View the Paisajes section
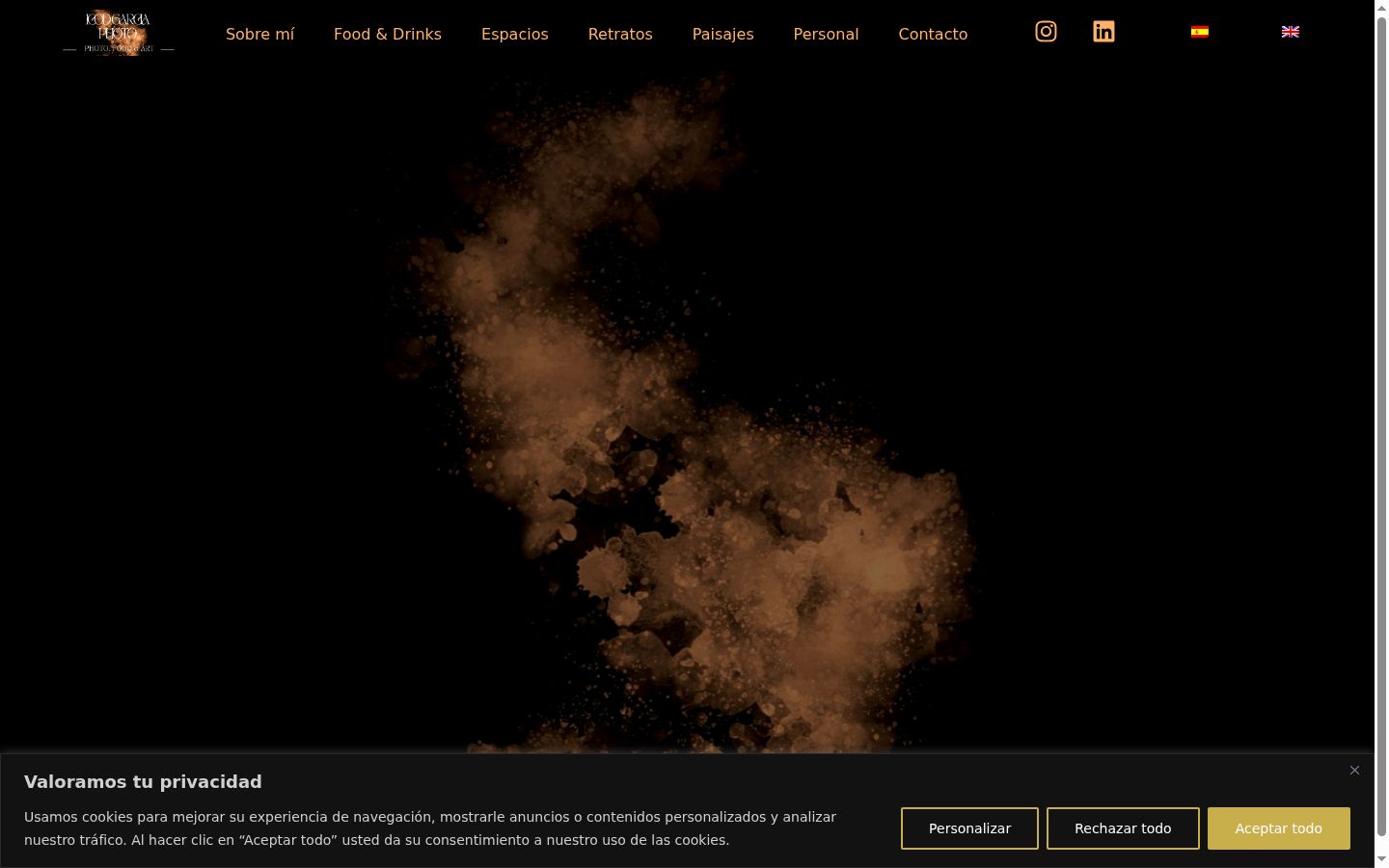This screenshot has height=868, width=1389. click(723, 34)
